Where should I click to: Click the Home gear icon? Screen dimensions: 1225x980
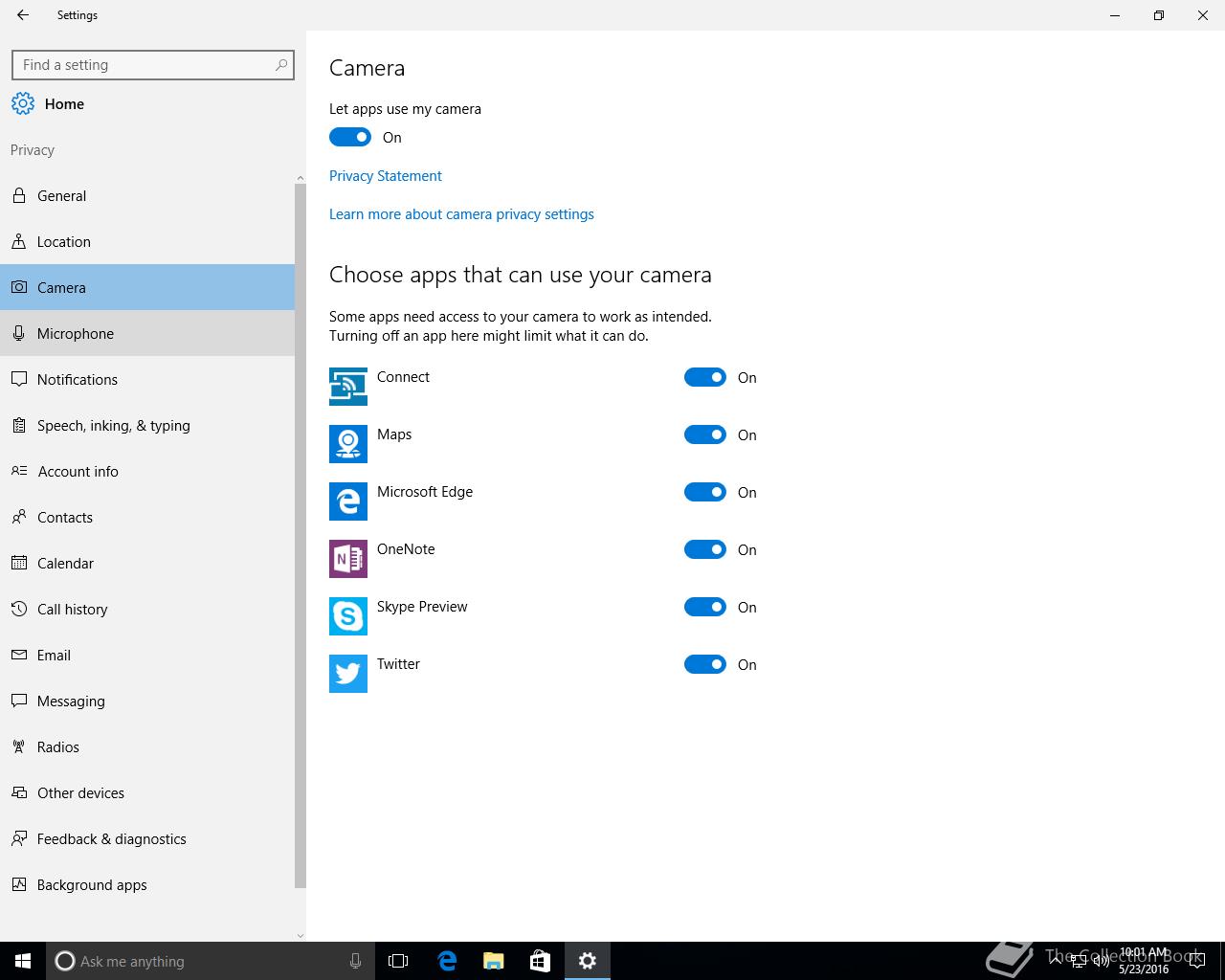pos(23,104)
